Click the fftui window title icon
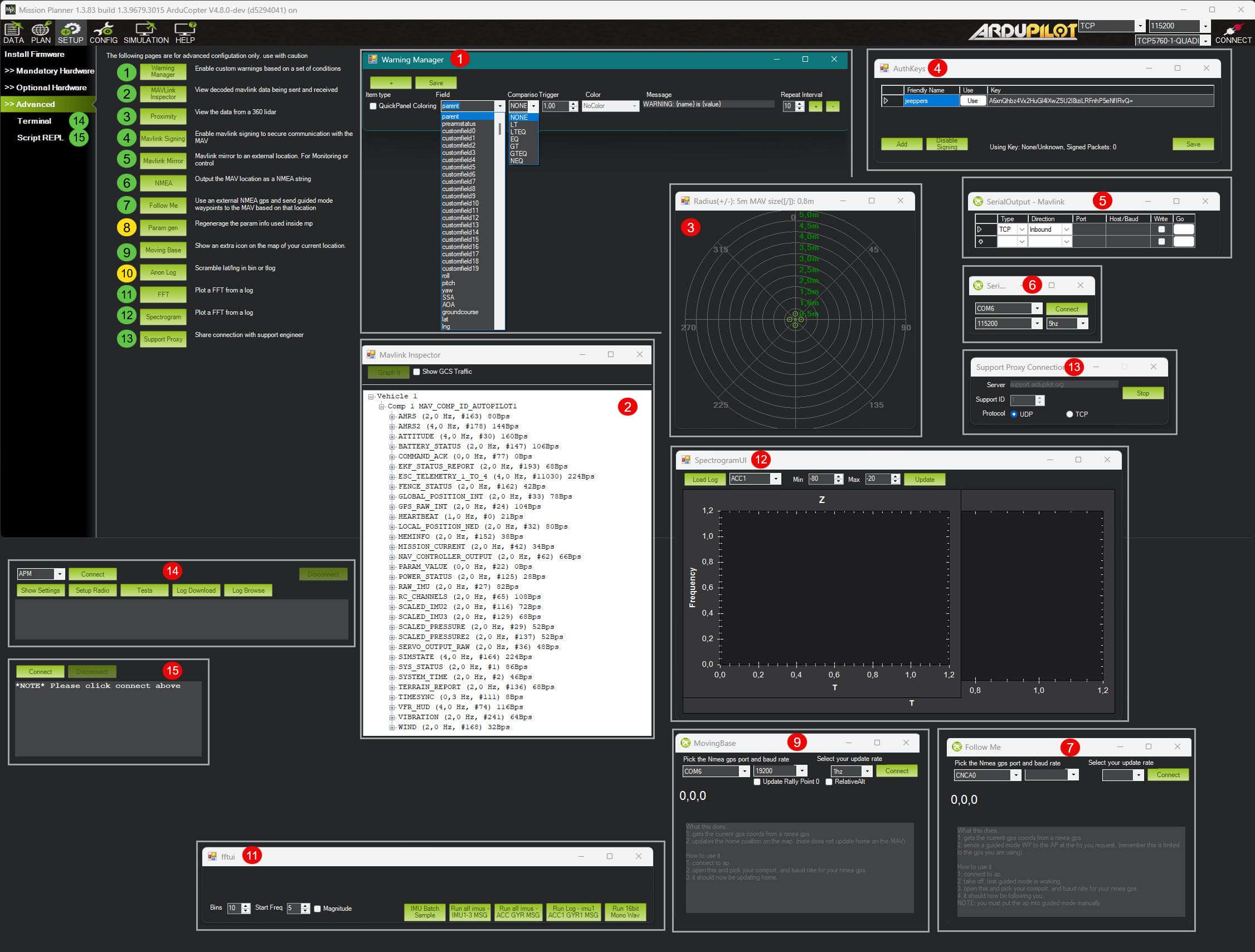 (212, 856)
